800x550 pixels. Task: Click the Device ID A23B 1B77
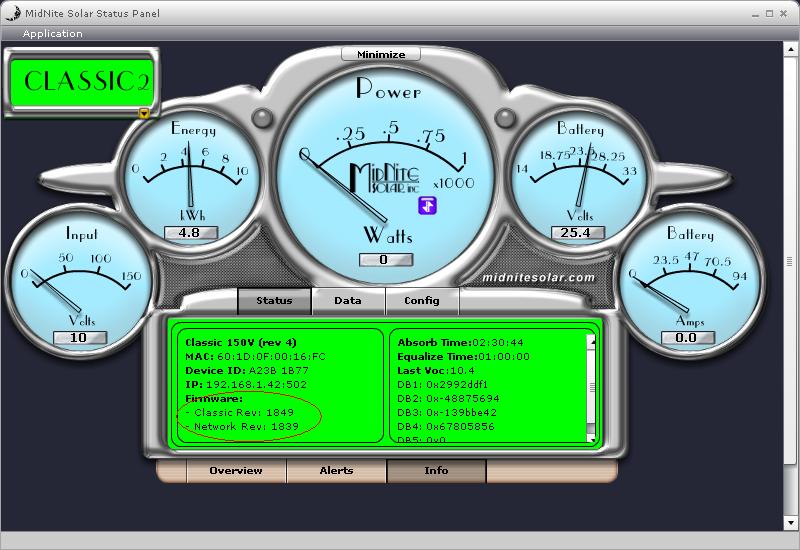coord(247,370)
